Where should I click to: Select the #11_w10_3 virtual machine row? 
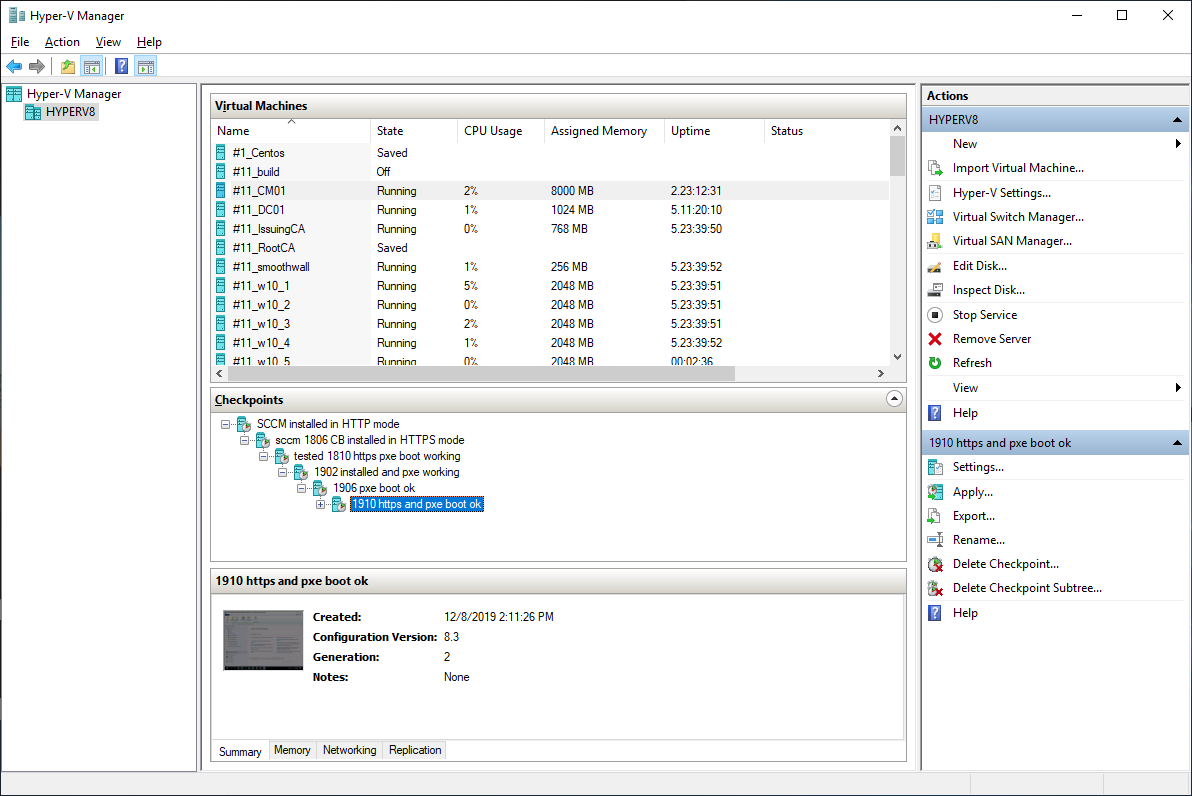[x=550, y=324]
